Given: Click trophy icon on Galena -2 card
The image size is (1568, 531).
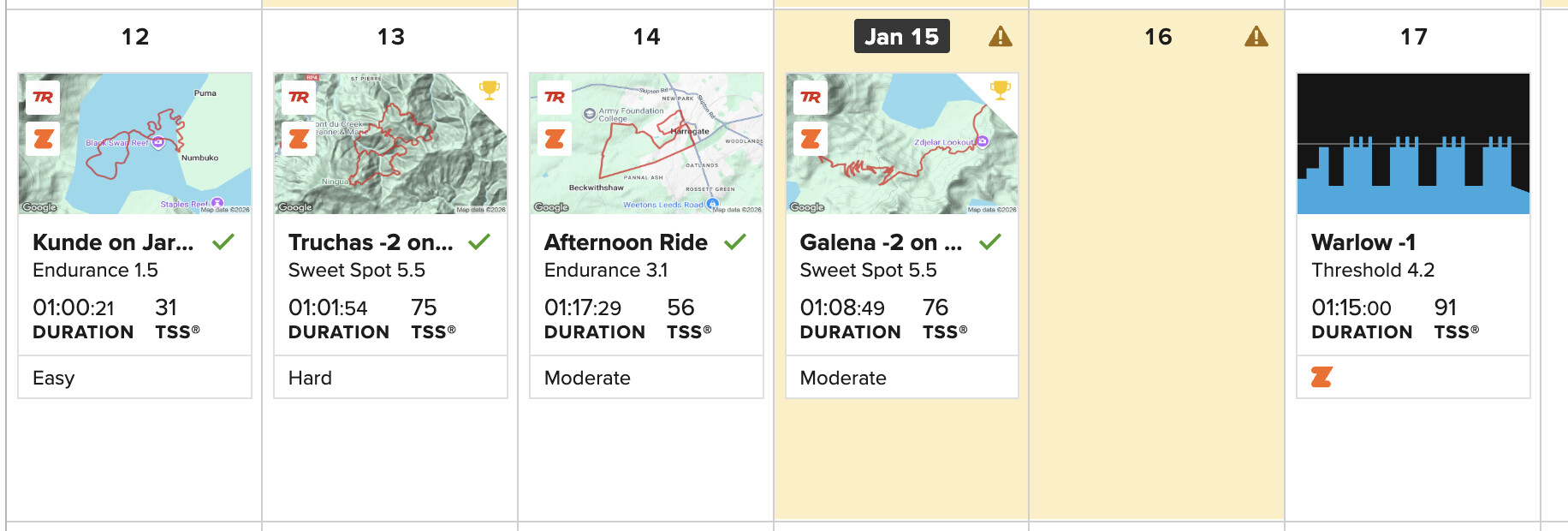Looking at the screenshot, I should click(x=1001, y=89).
